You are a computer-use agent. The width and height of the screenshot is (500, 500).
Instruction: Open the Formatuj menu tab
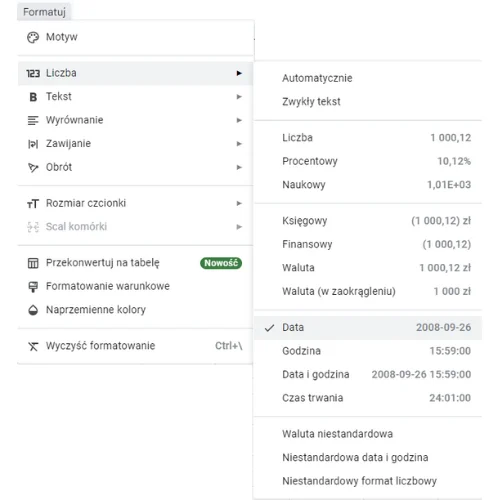44,12
